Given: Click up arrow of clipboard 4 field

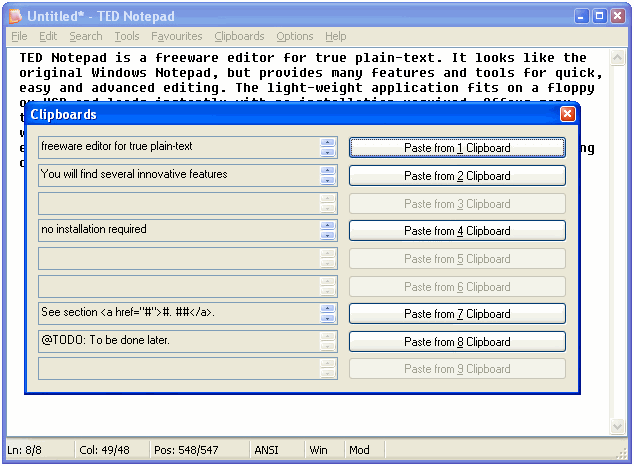Looking at the screenshot, I should coord(328,226).
